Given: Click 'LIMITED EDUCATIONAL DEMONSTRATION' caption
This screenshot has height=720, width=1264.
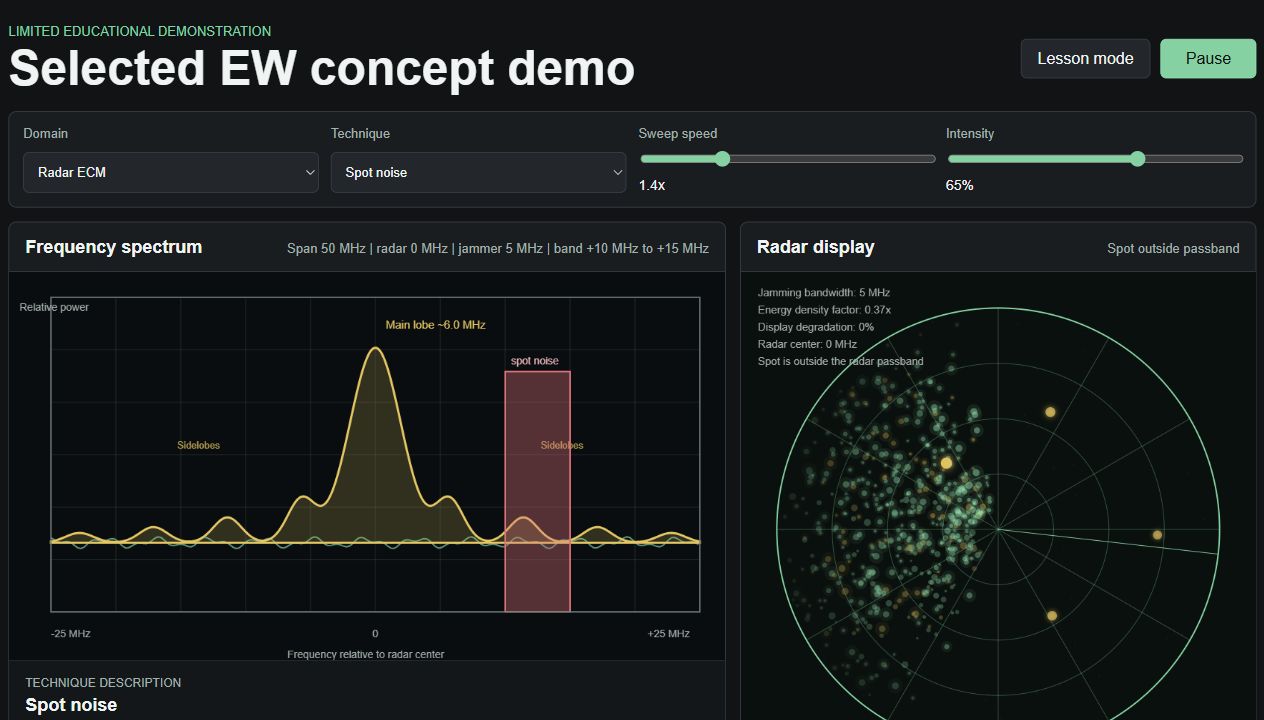Looking at the screenshot, I should [140, 31].
